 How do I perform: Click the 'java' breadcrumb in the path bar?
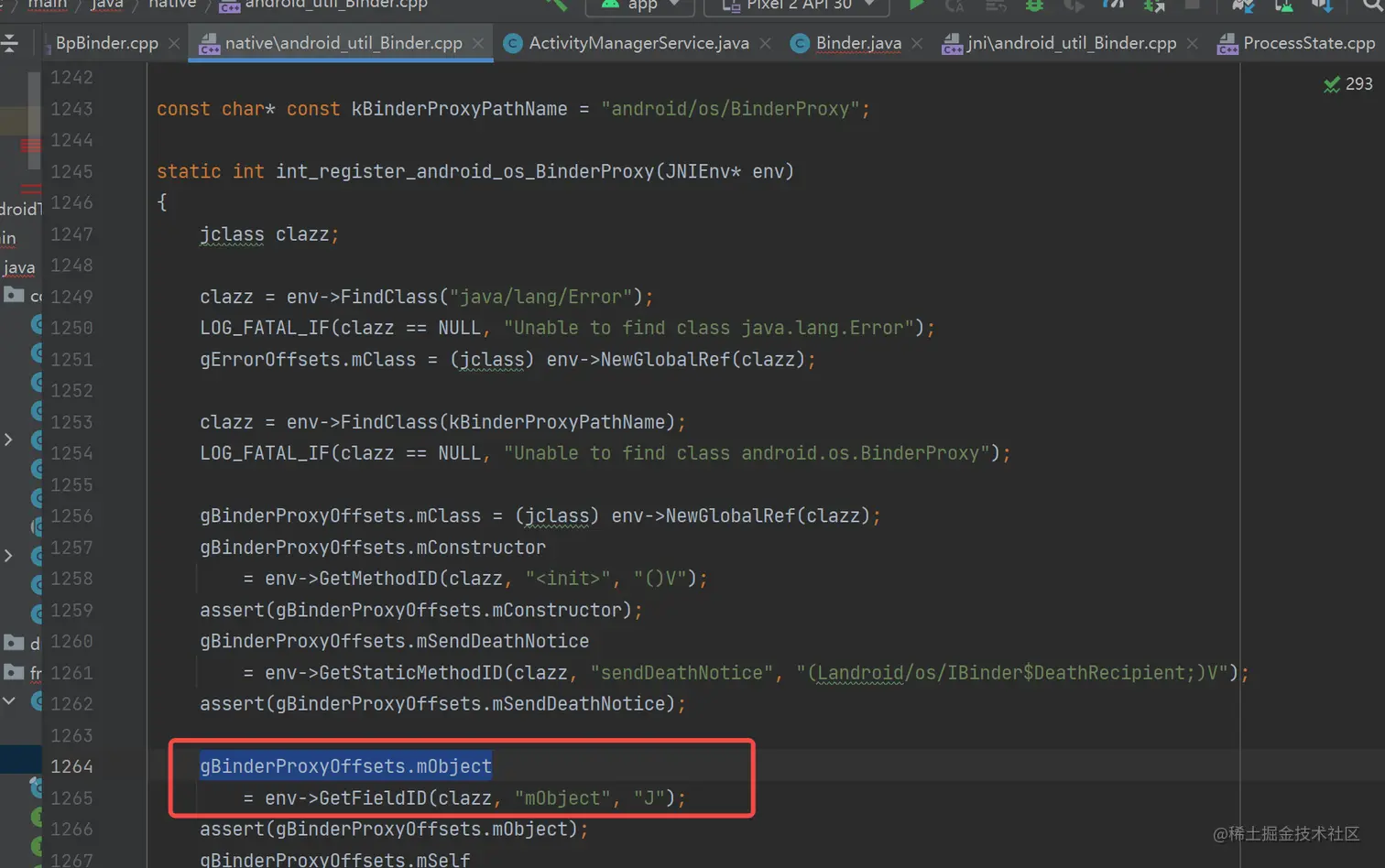pos(107,5)
